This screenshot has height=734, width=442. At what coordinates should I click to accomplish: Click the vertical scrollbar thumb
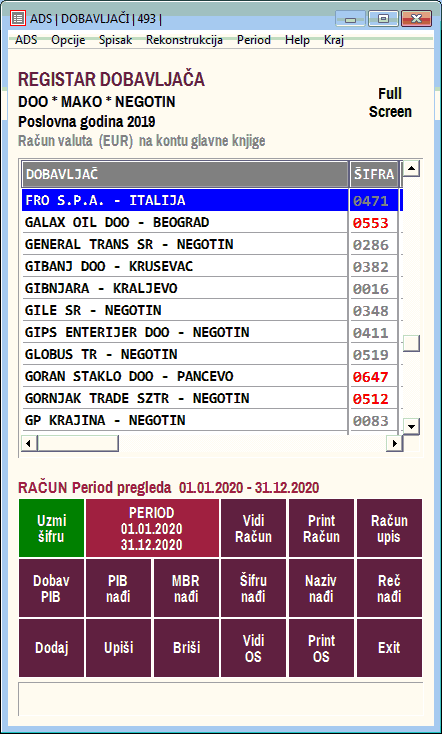(x=412, y=343)
